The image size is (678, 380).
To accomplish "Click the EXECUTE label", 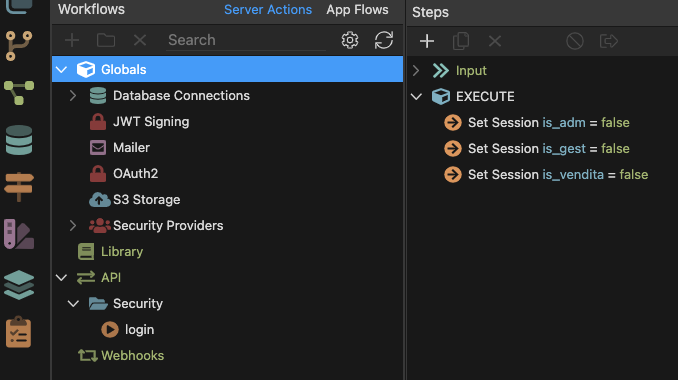I will click(x=485, y=97).
